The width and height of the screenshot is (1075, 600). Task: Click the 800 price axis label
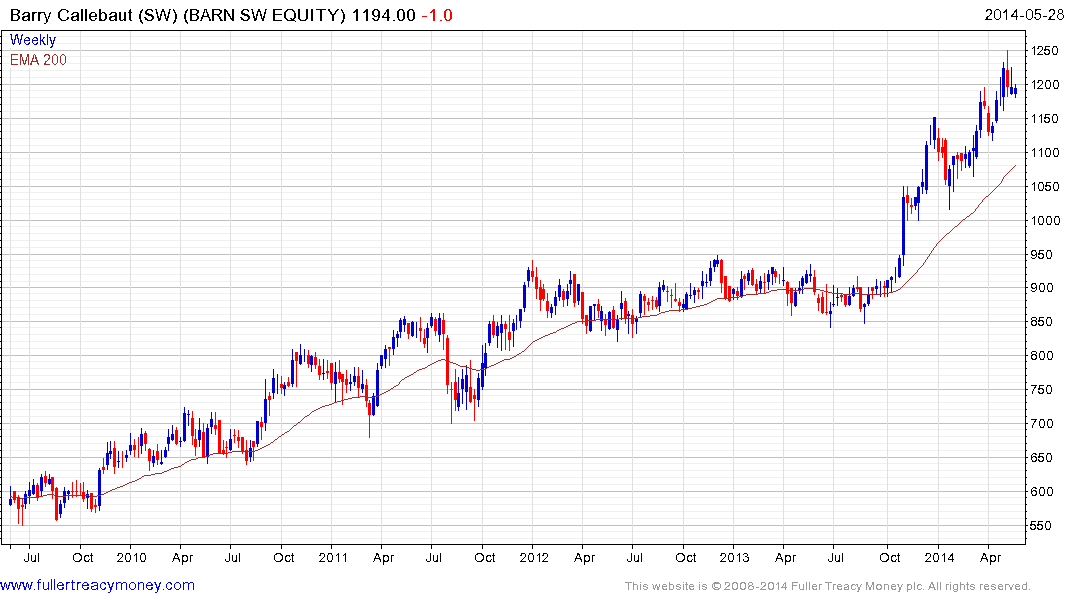click(x=1041, y=356)
